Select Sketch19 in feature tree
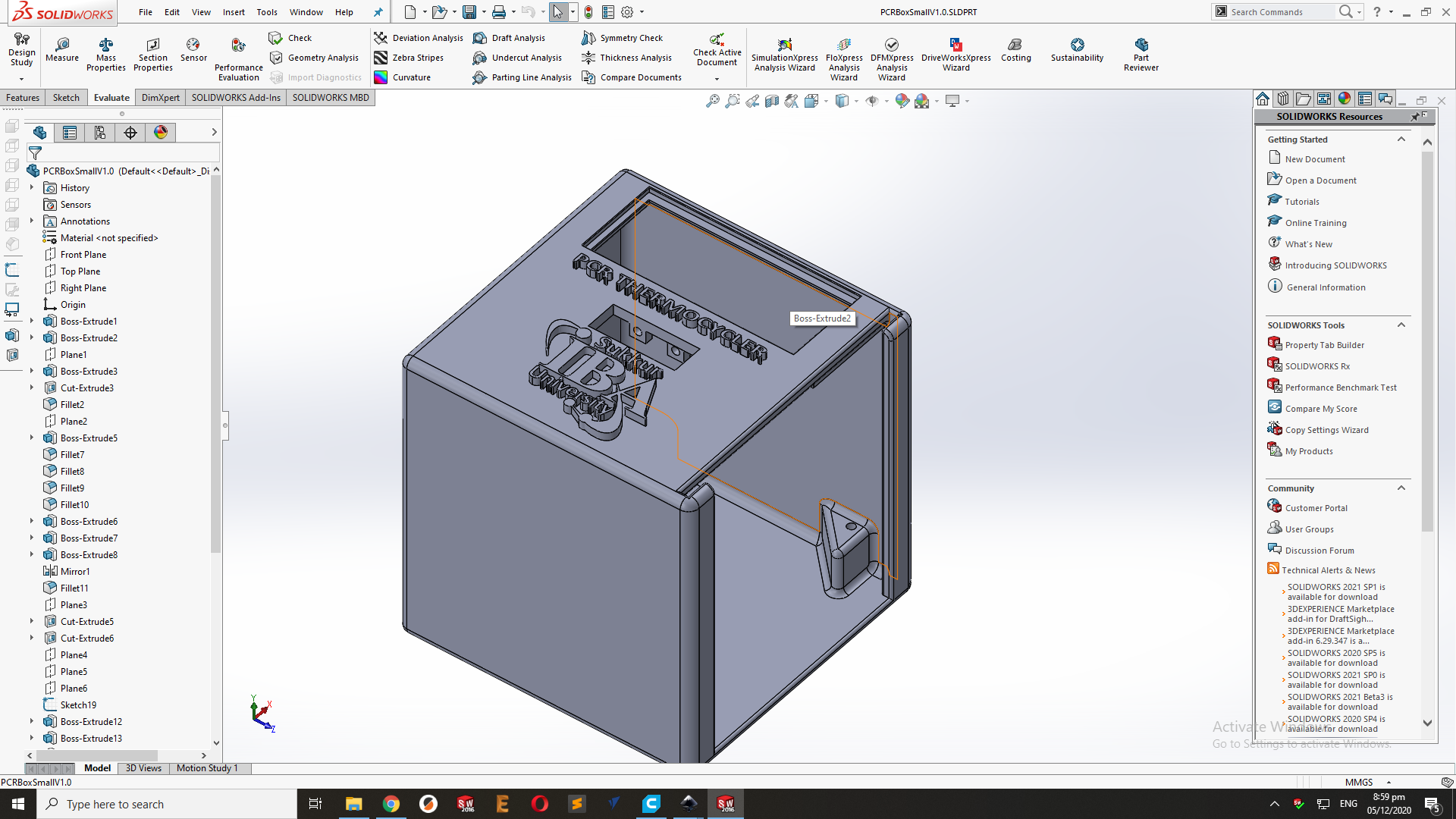Viewport: 1456px width, 819px height. pyautogui.click(x=78, y=705)
